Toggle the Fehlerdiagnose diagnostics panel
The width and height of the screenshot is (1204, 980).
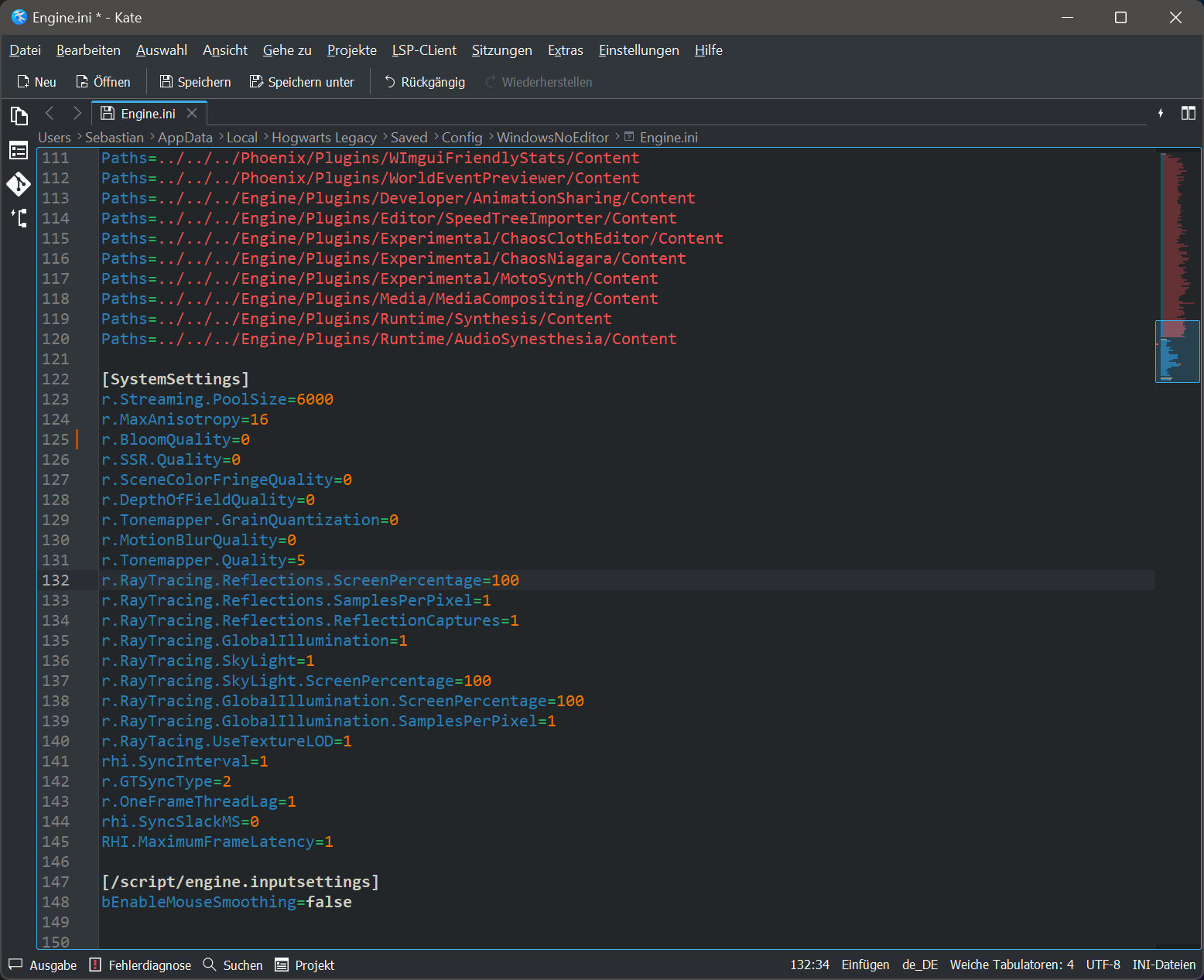tap(141, 965)
